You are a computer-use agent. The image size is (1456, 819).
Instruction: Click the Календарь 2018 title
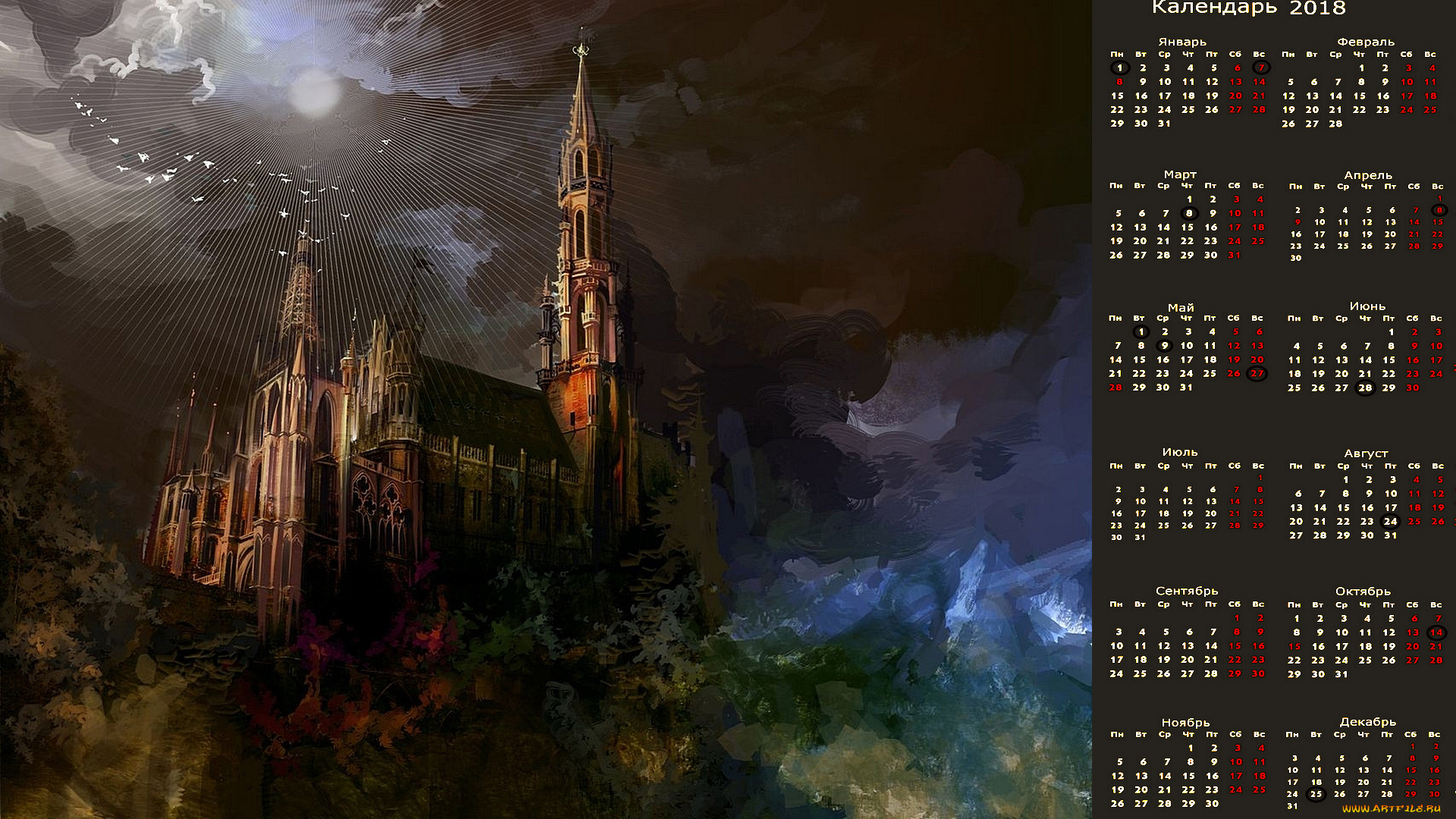[1248, 8]
